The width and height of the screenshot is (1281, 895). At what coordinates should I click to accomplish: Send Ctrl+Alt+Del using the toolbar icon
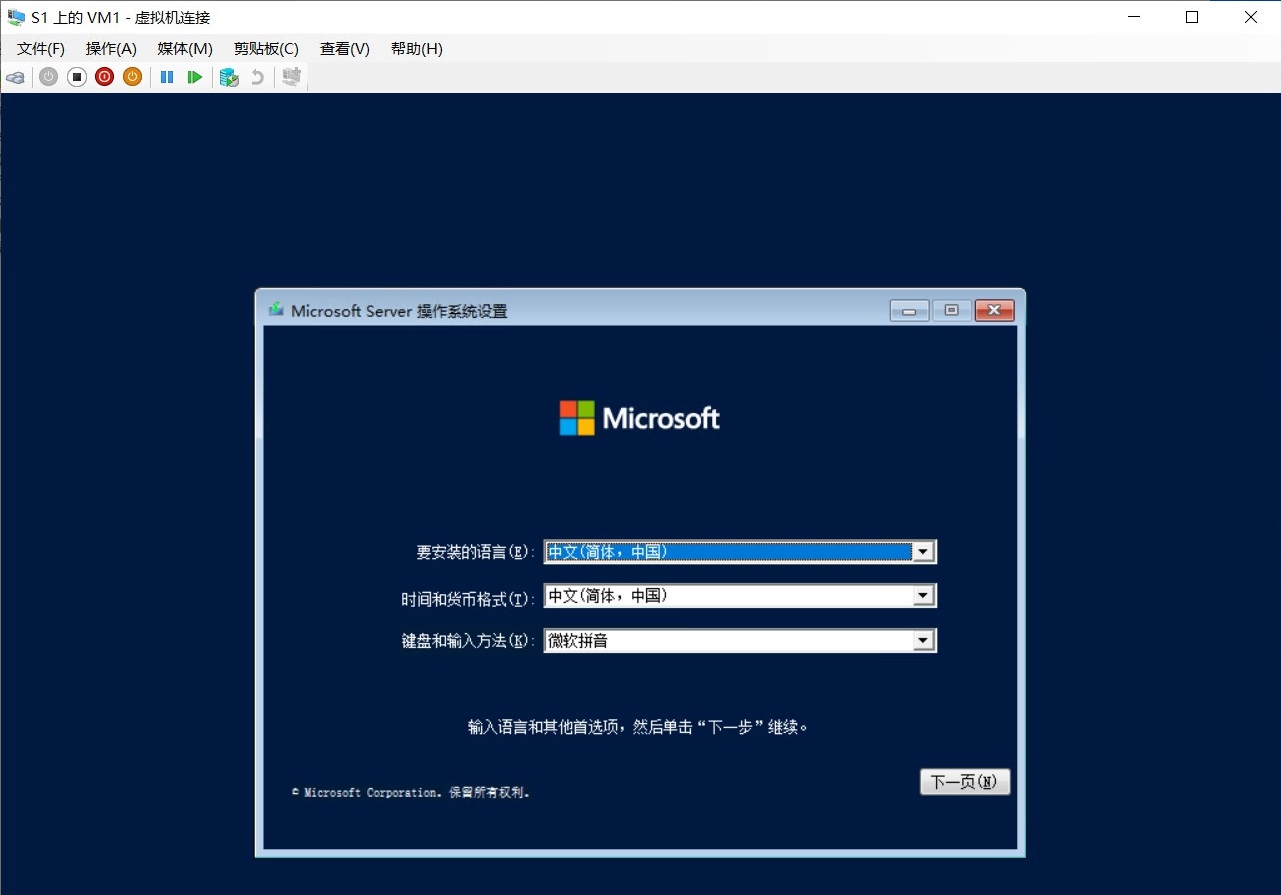[15, 77]
